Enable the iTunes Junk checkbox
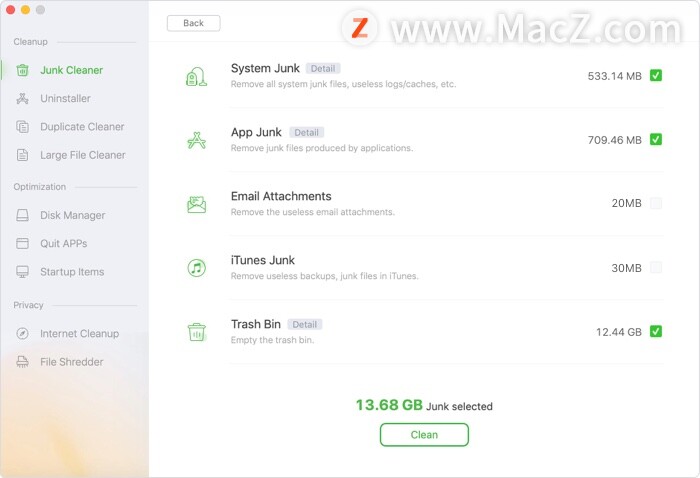 [656, 267]
